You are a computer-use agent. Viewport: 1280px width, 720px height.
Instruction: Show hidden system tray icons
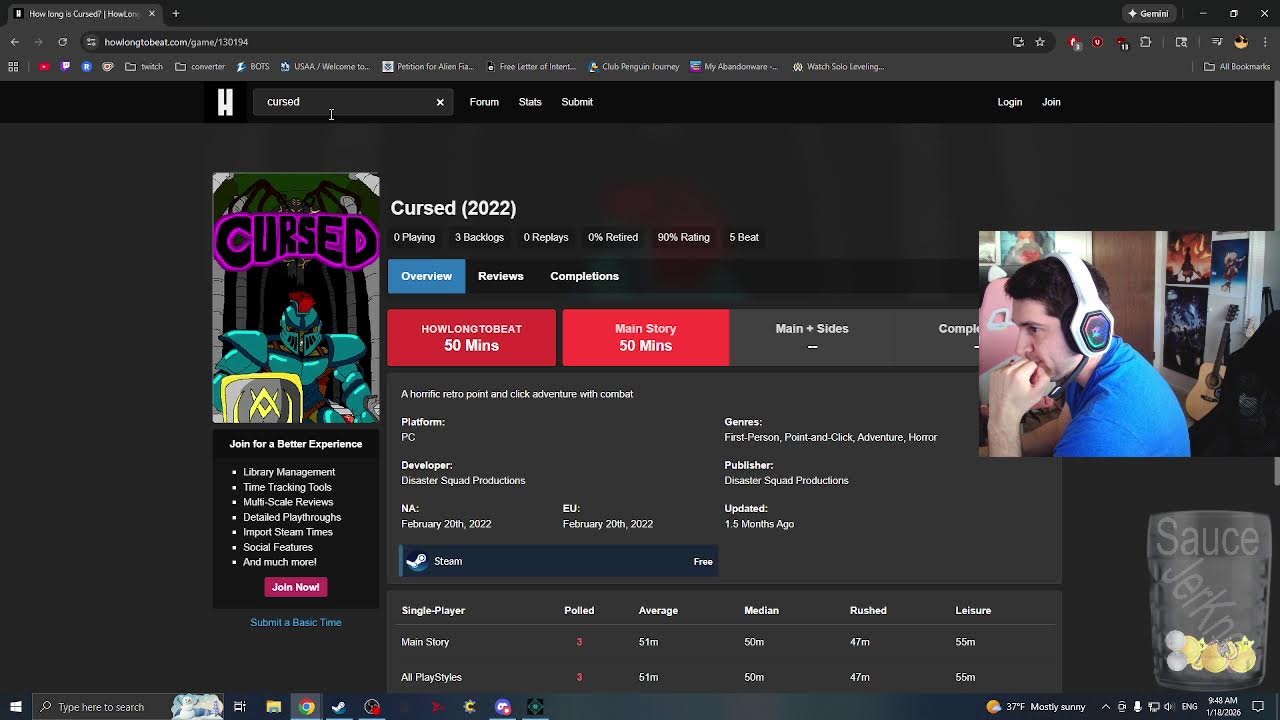(x=1105, y=707)
